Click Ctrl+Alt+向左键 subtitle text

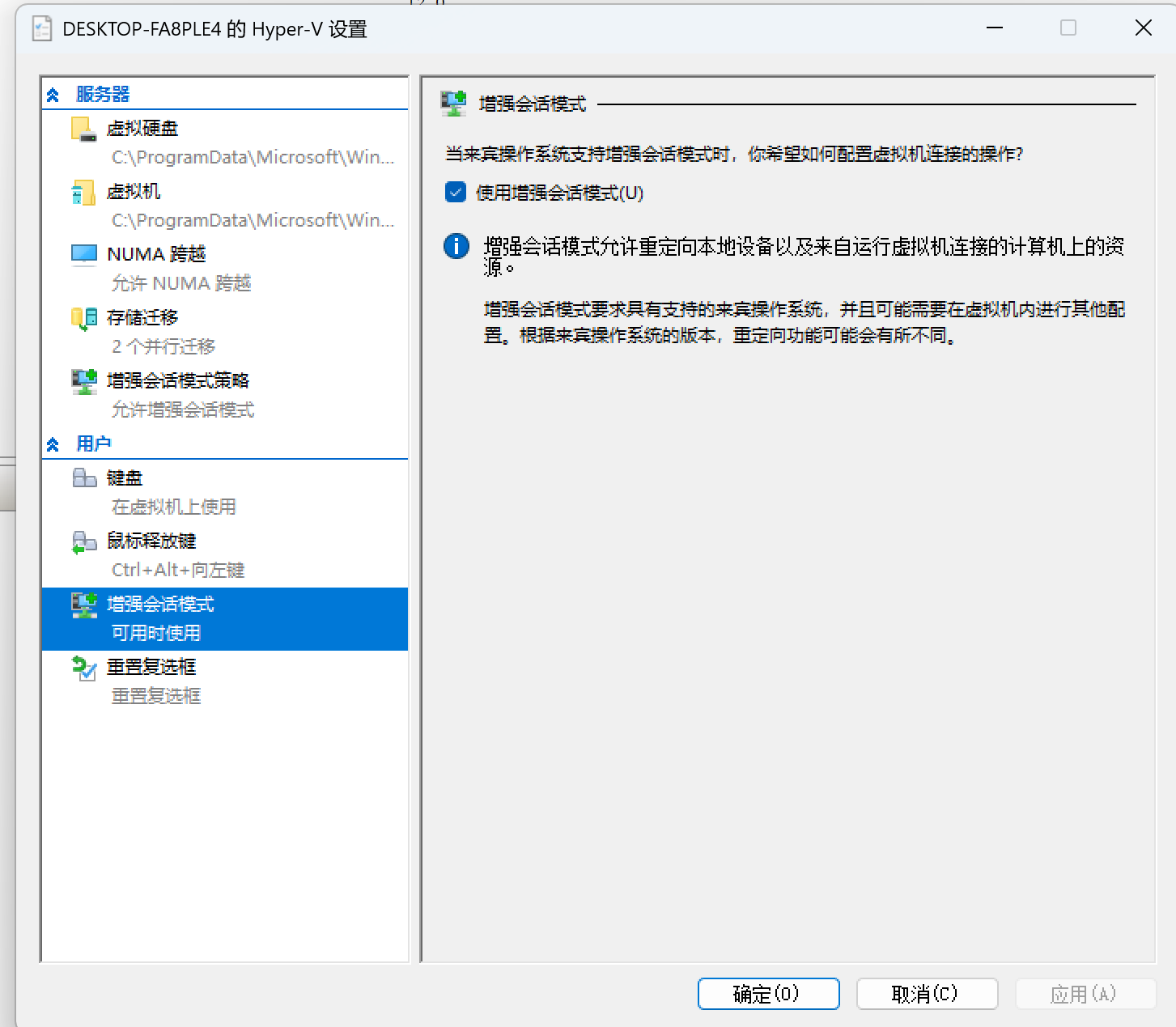pos(178,570)
